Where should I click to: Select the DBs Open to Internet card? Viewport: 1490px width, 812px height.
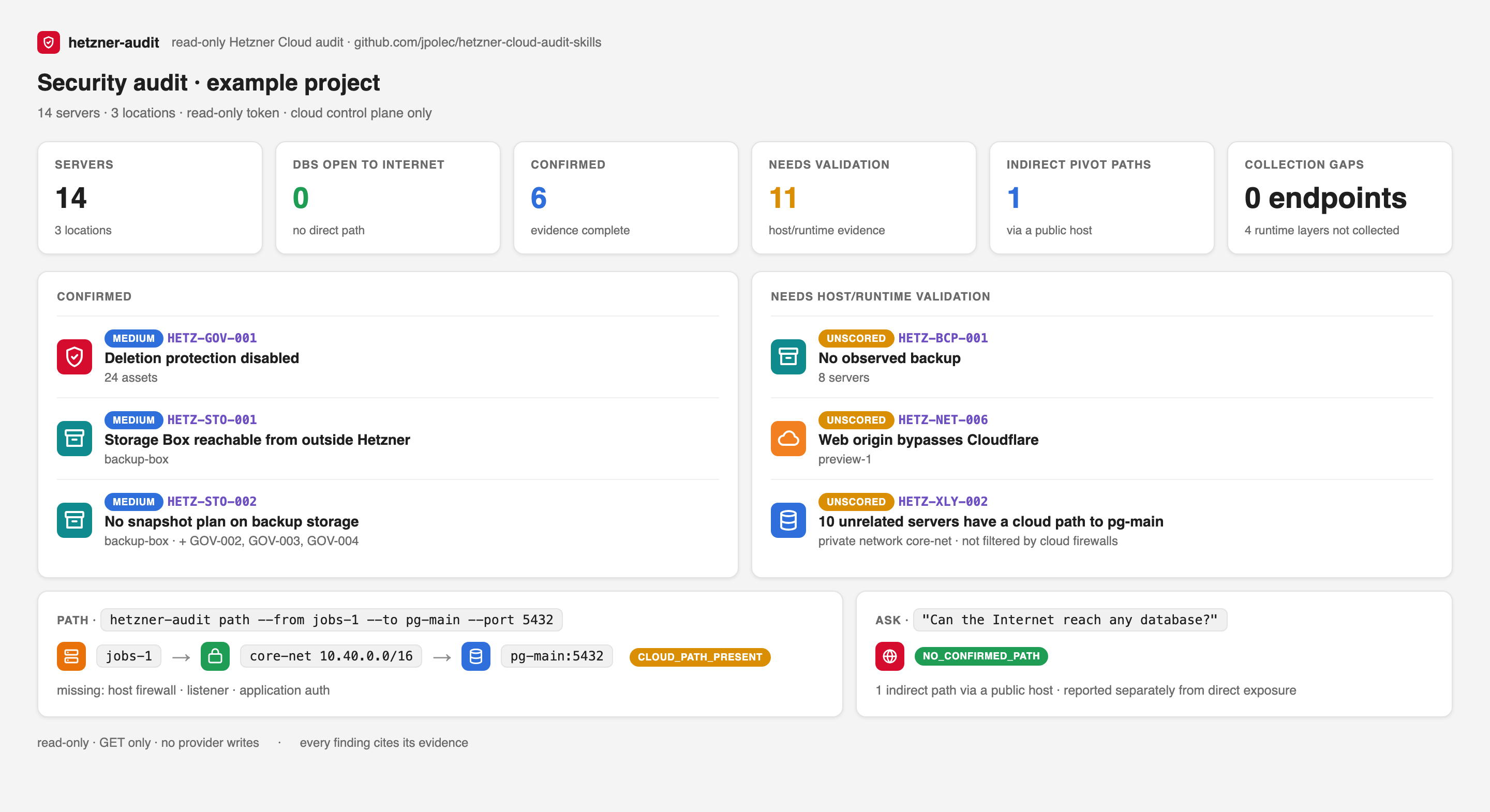coord(388,198)
